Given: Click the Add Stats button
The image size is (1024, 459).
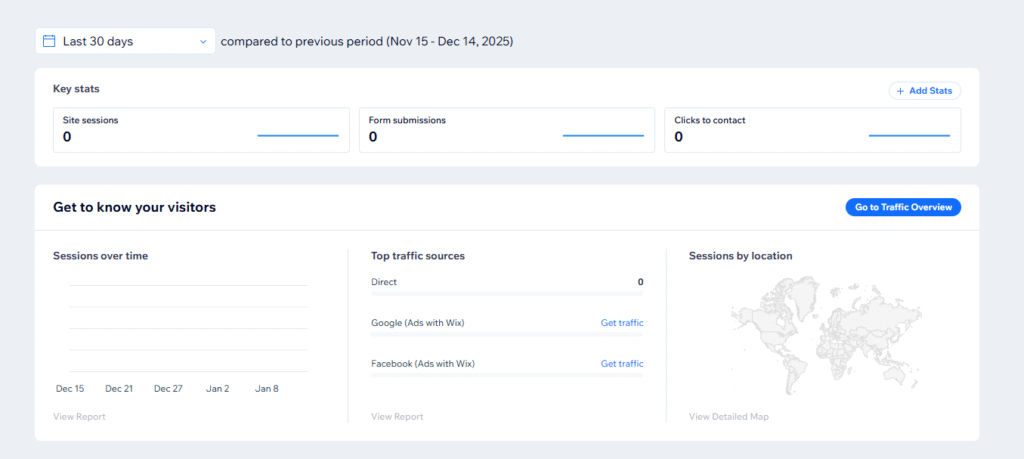Looking at the screenshot, I should pos(924,91).
